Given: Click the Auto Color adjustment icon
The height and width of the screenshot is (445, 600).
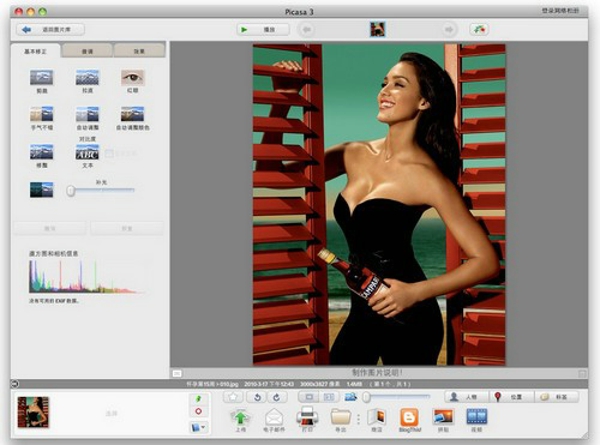Looking at the screenshot, I should 132,115.
